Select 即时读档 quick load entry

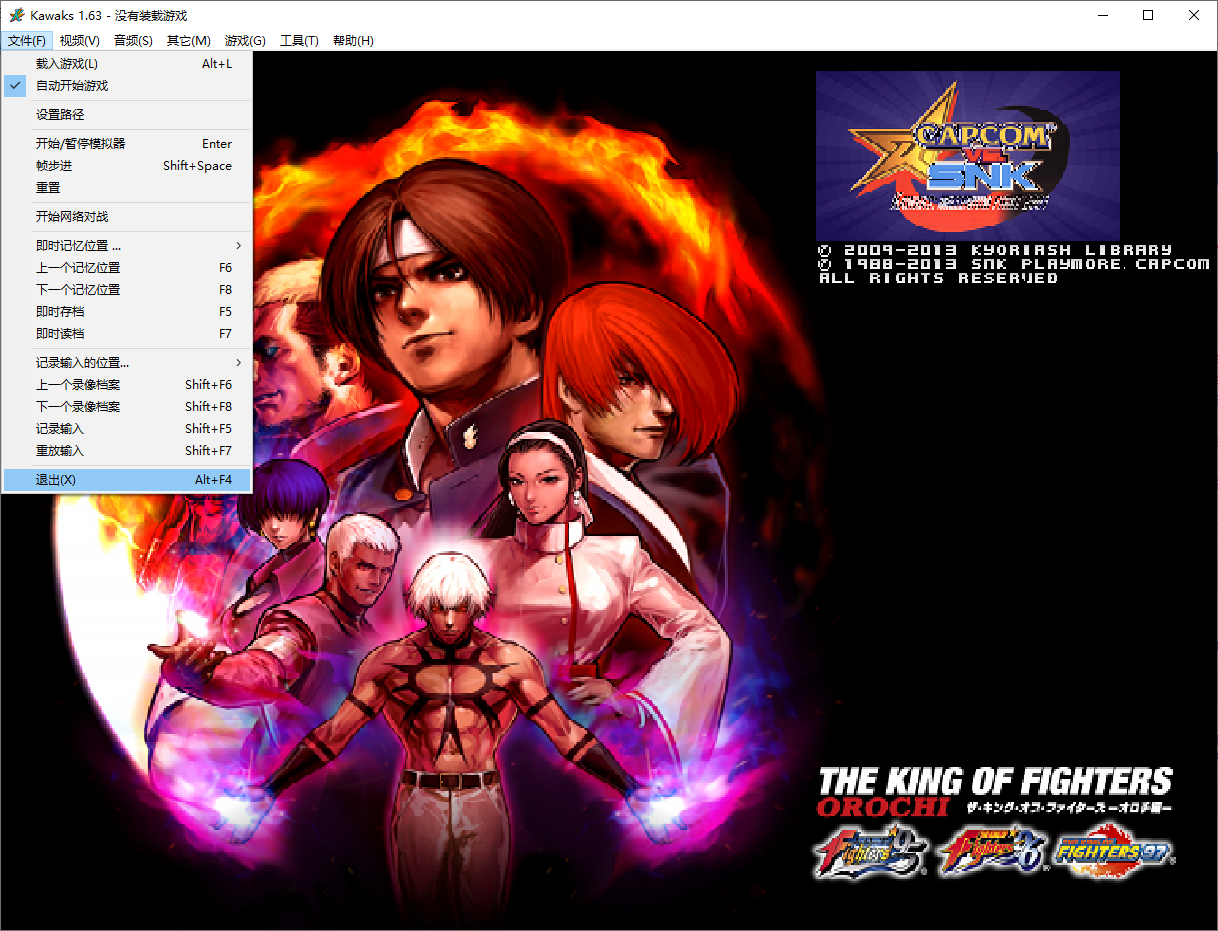point(60,334)
